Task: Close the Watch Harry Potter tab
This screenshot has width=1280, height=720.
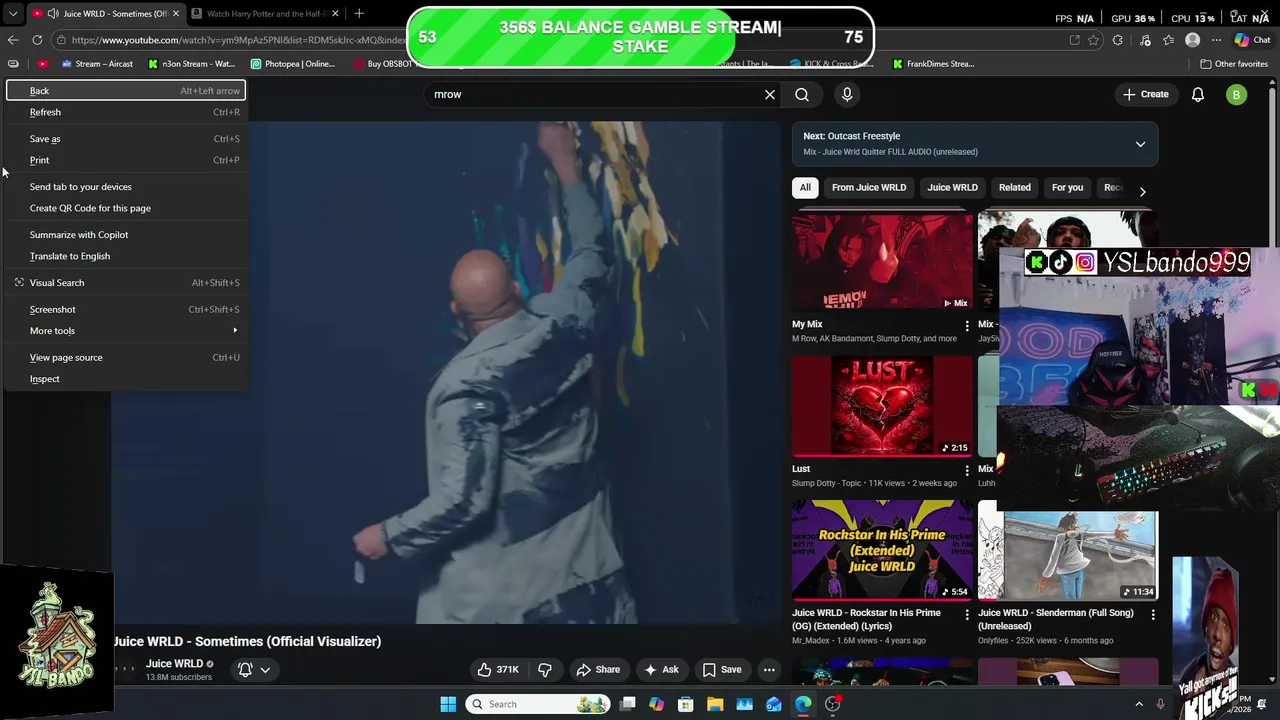Action: 335,14
